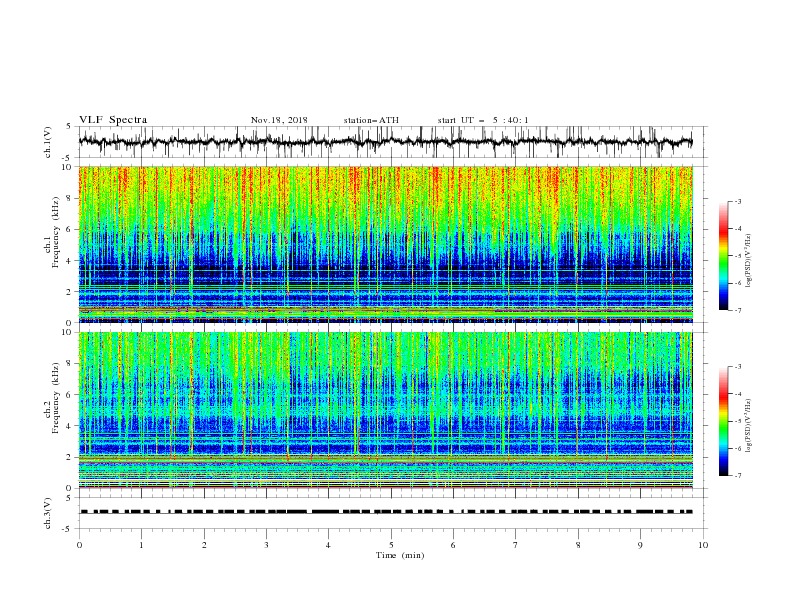Click the time axis tick label "10"
Image resolution: width=792 pixels, height=612 pixels.
(x=703, y=545)
